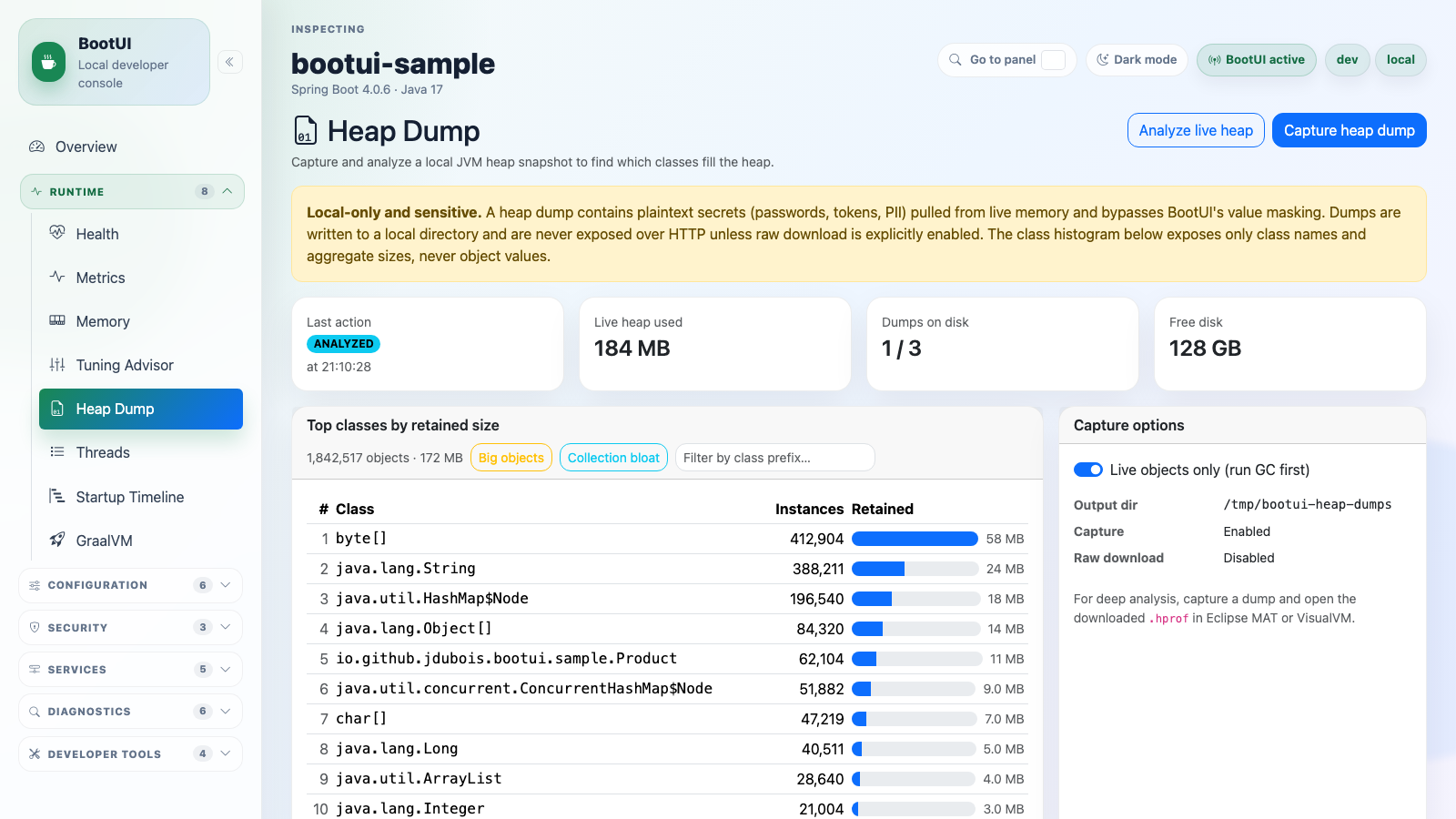Click the Metrics pulse icon
Image resolution: width=1456 pixels, height=819 pixels.
pyautogui.click(x=57, y=277)
